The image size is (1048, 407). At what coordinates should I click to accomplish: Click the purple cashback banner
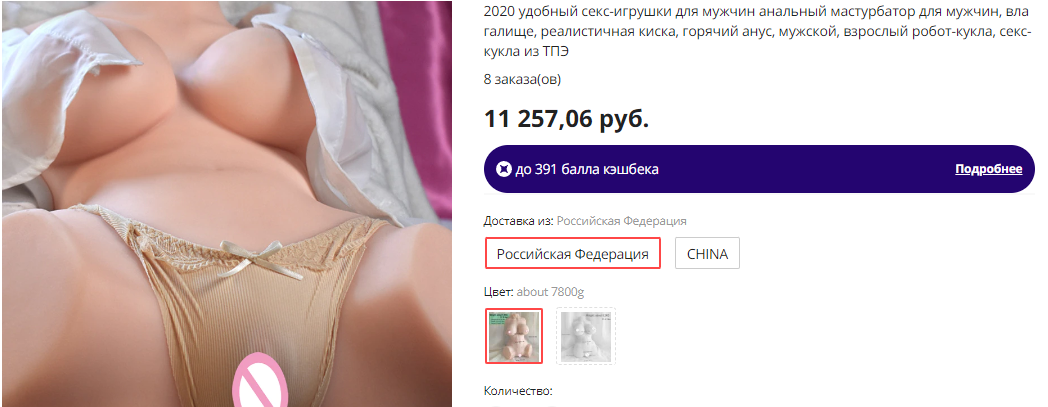pos(759,169)
